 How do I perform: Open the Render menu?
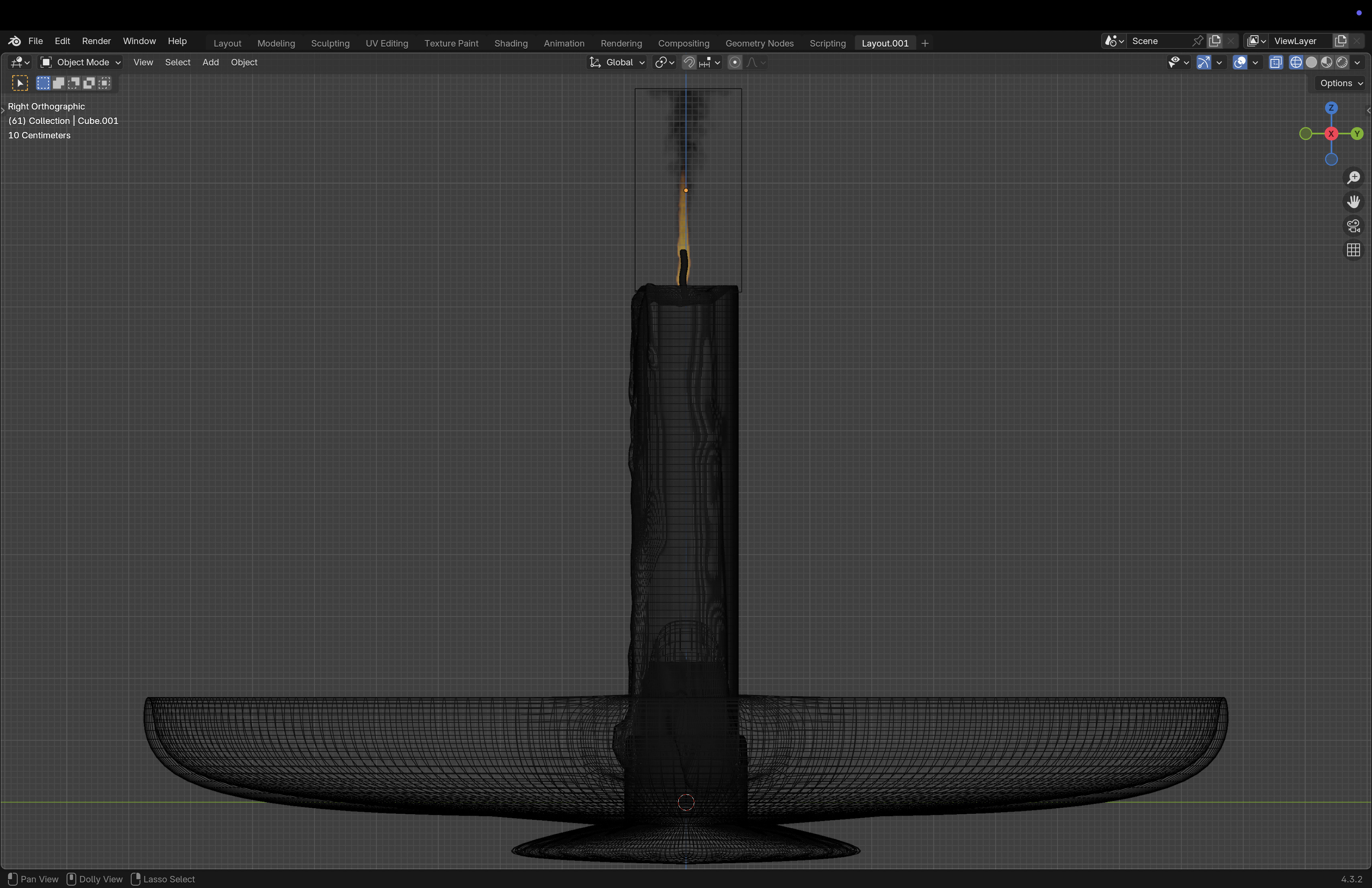click(x=96, y=41)
